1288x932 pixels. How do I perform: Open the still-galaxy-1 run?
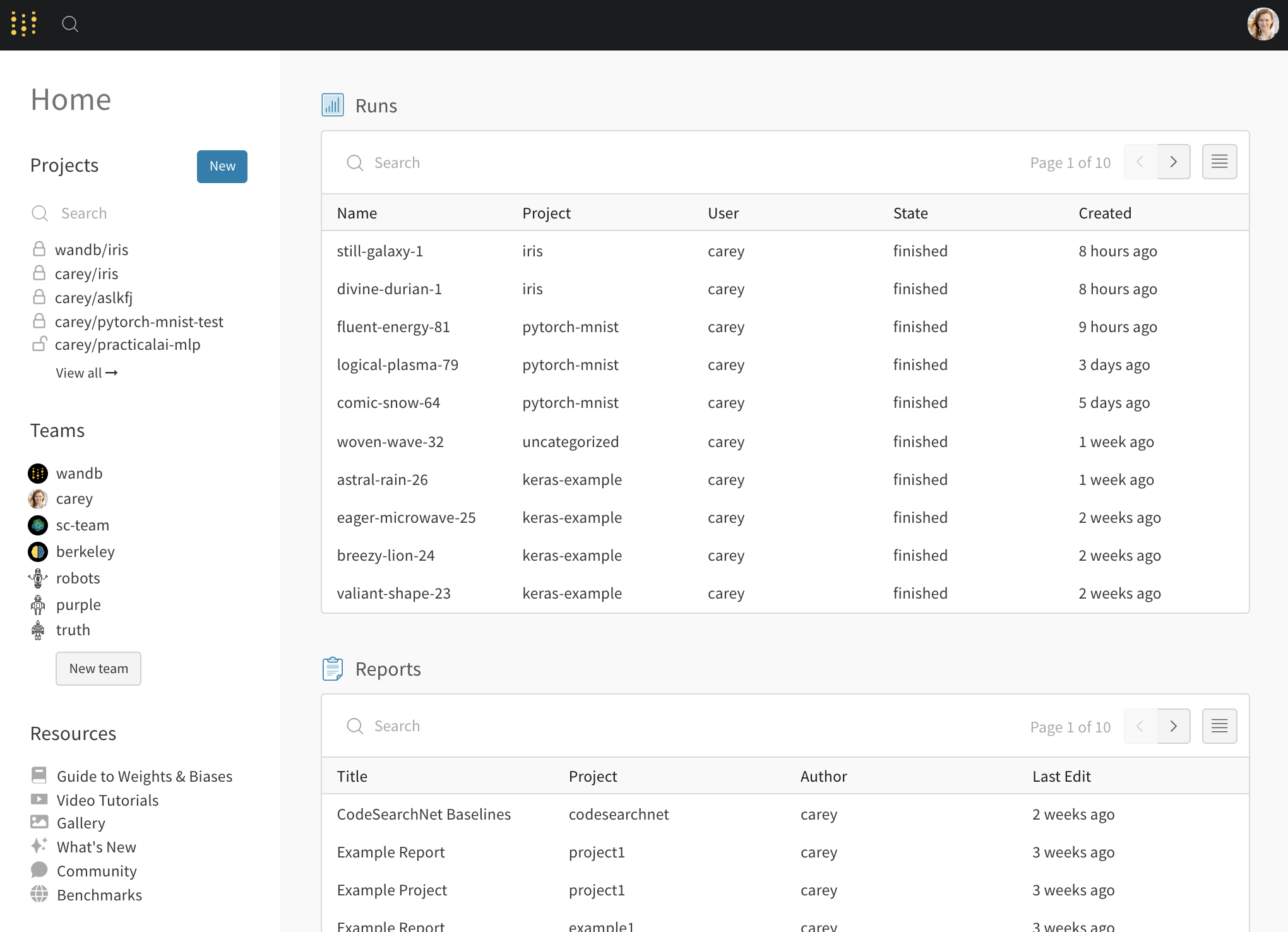coord(379,251)
